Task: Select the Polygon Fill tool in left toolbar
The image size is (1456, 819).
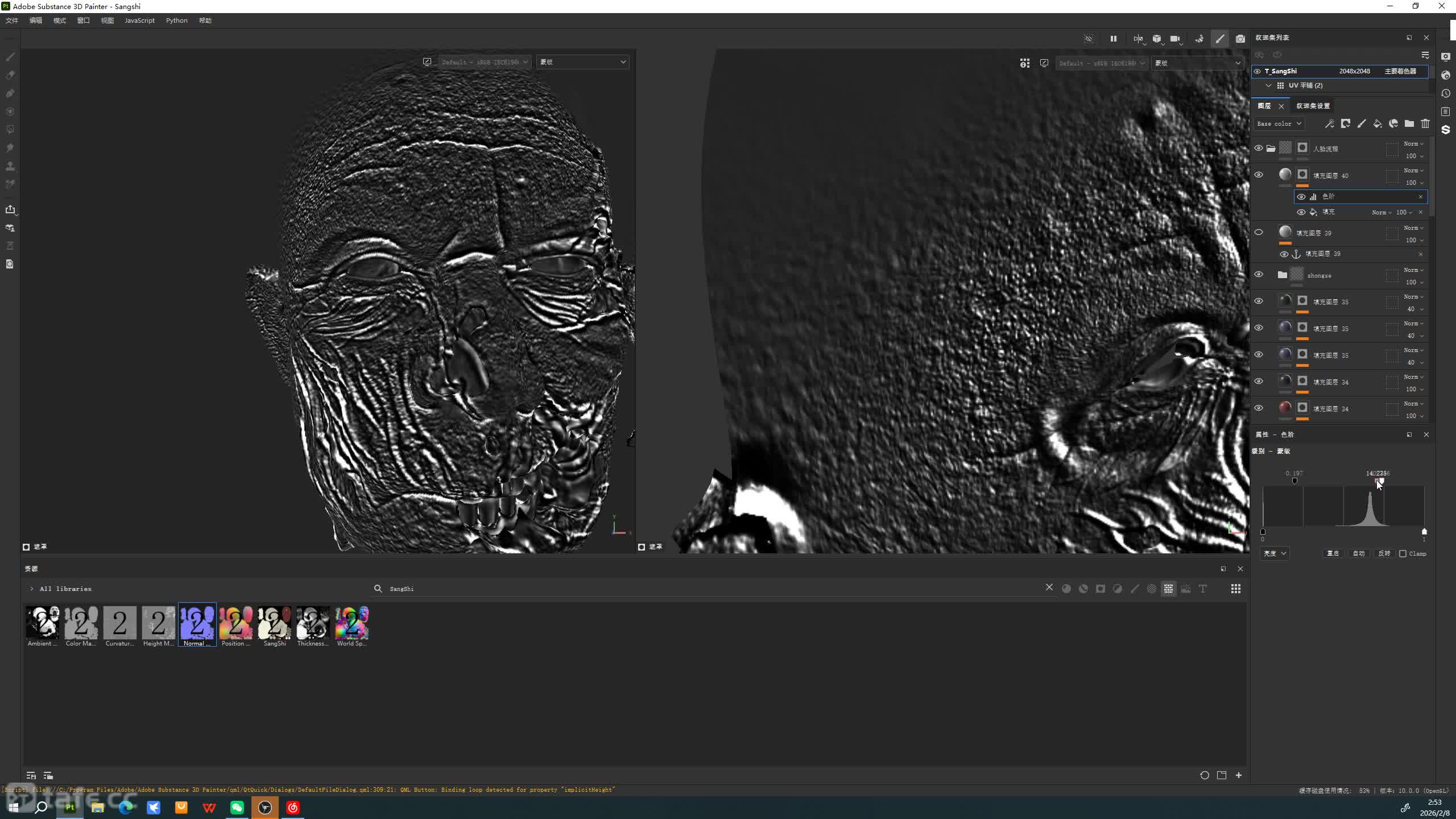Action: tap(10, 130)
